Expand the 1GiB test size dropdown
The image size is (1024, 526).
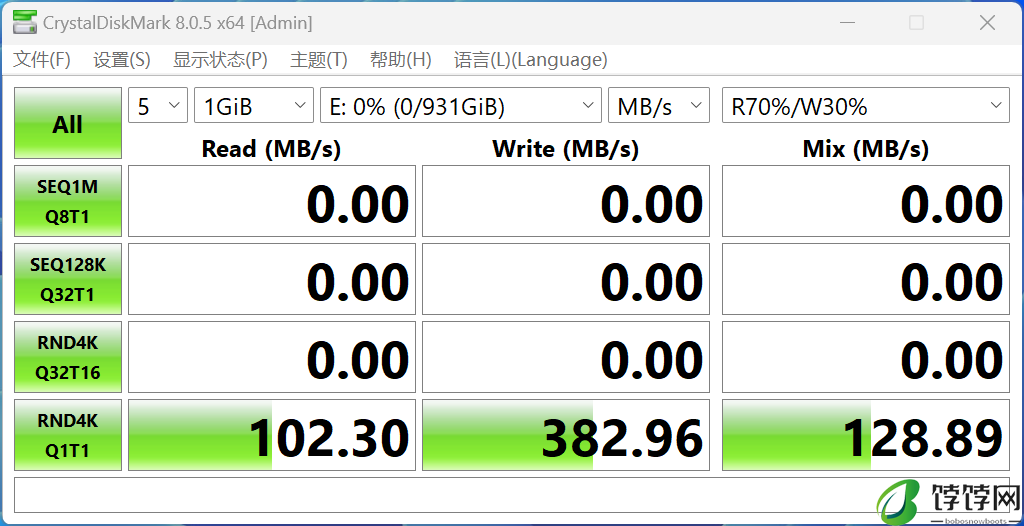(254, 105)
